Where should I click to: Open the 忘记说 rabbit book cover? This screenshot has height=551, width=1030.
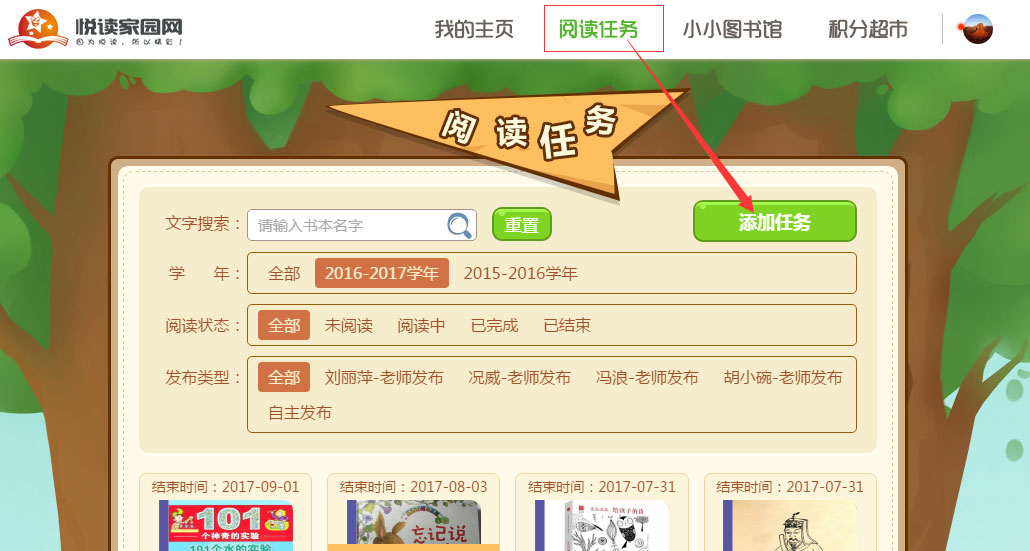(414, 525)
